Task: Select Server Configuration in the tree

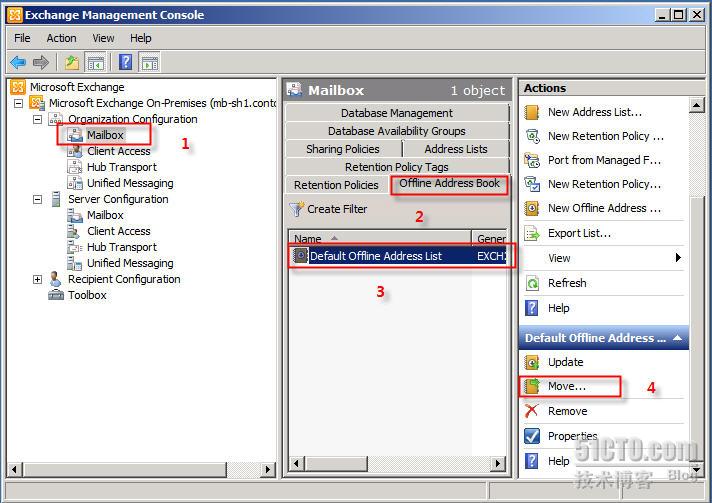Action: tap(118, 199)
